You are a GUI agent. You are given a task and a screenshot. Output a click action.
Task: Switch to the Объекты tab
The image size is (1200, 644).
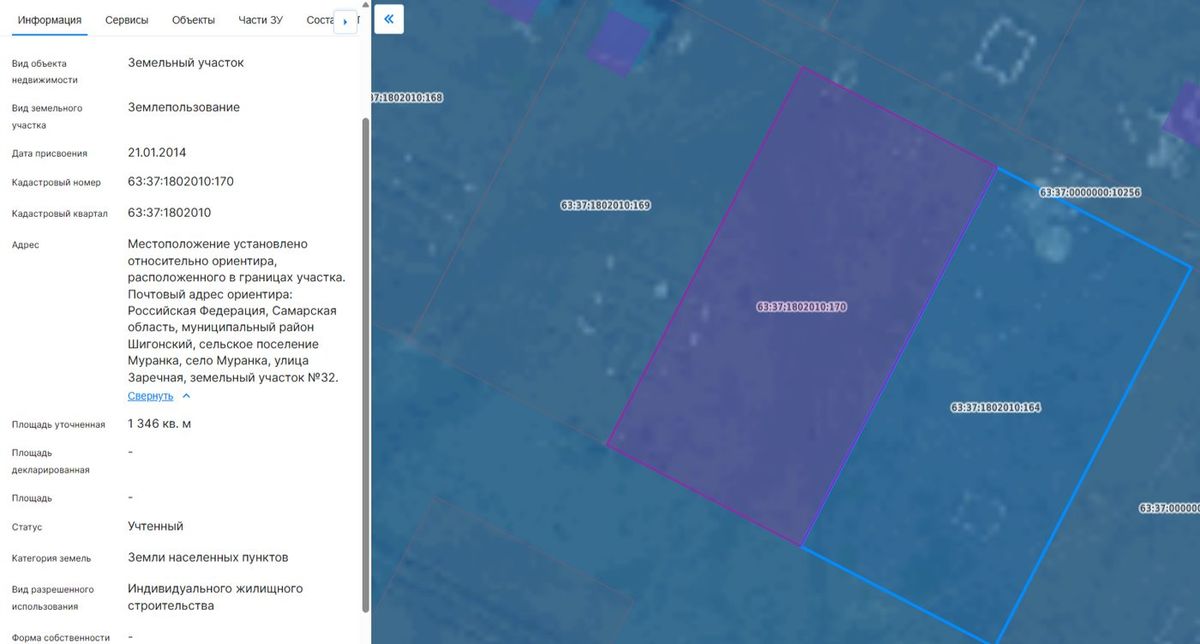(193, 20)
